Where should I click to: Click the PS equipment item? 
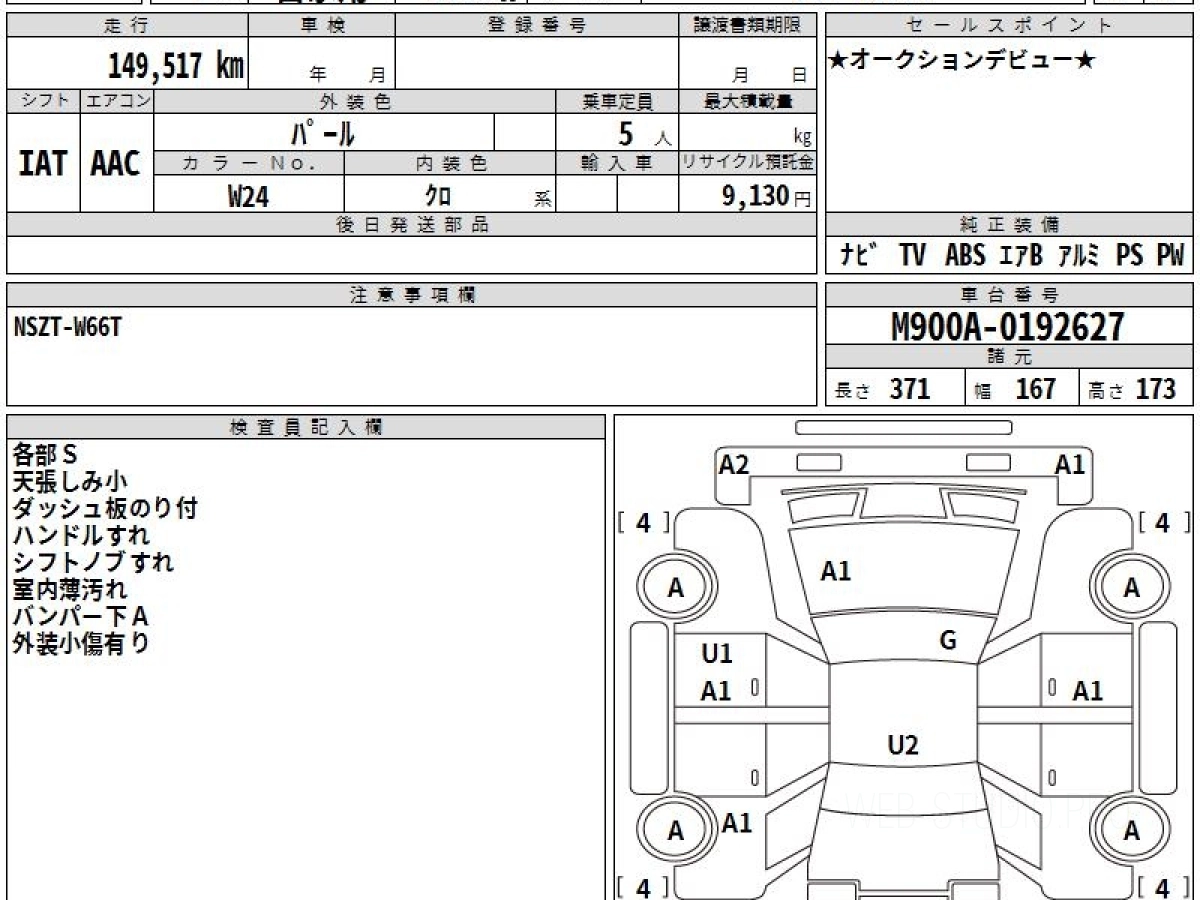[1130, 256]
